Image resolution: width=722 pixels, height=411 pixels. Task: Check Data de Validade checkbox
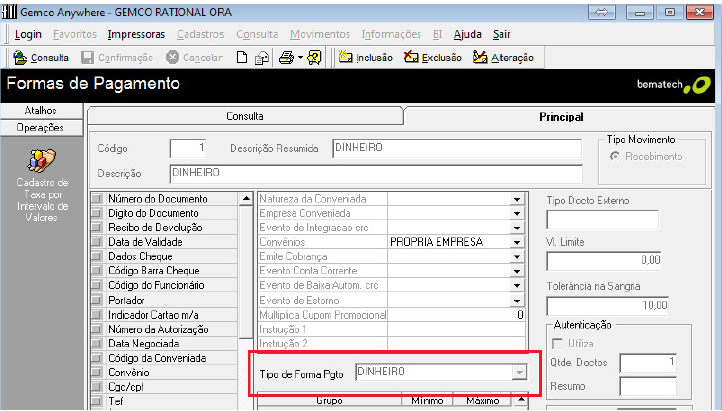tap(96, 242)
